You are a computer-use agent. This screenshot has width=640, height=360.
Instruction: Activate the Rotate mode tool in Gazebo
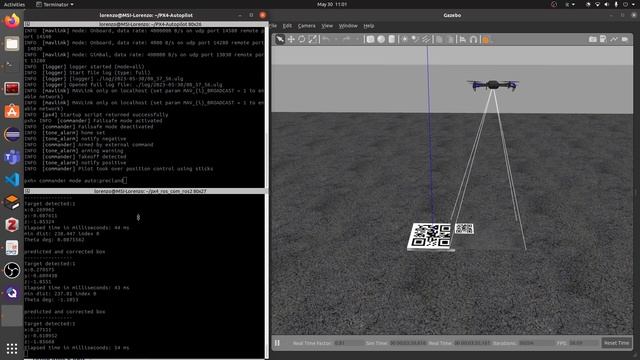coord(302,39)
